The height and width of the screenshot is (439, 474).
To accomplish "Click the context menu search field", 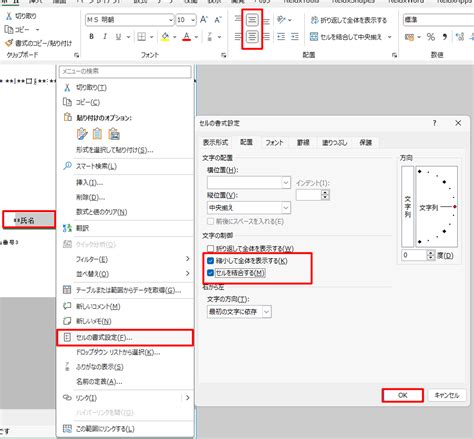I will (x=125, y=71).
